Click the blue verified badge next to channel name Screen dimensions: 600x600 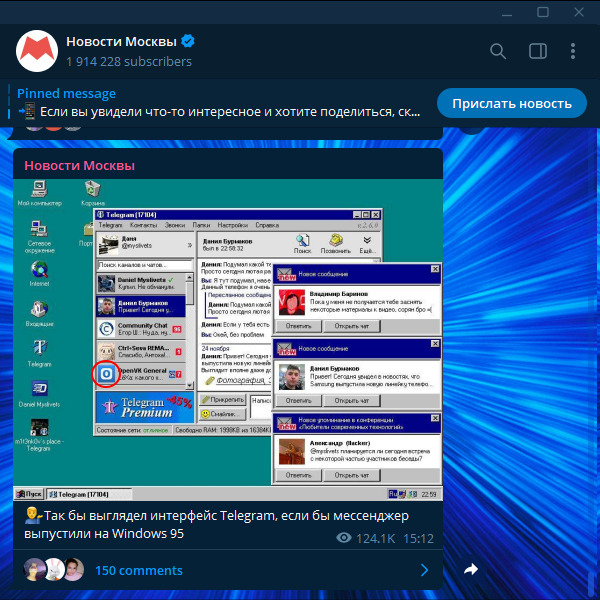(x=188, y=41)
